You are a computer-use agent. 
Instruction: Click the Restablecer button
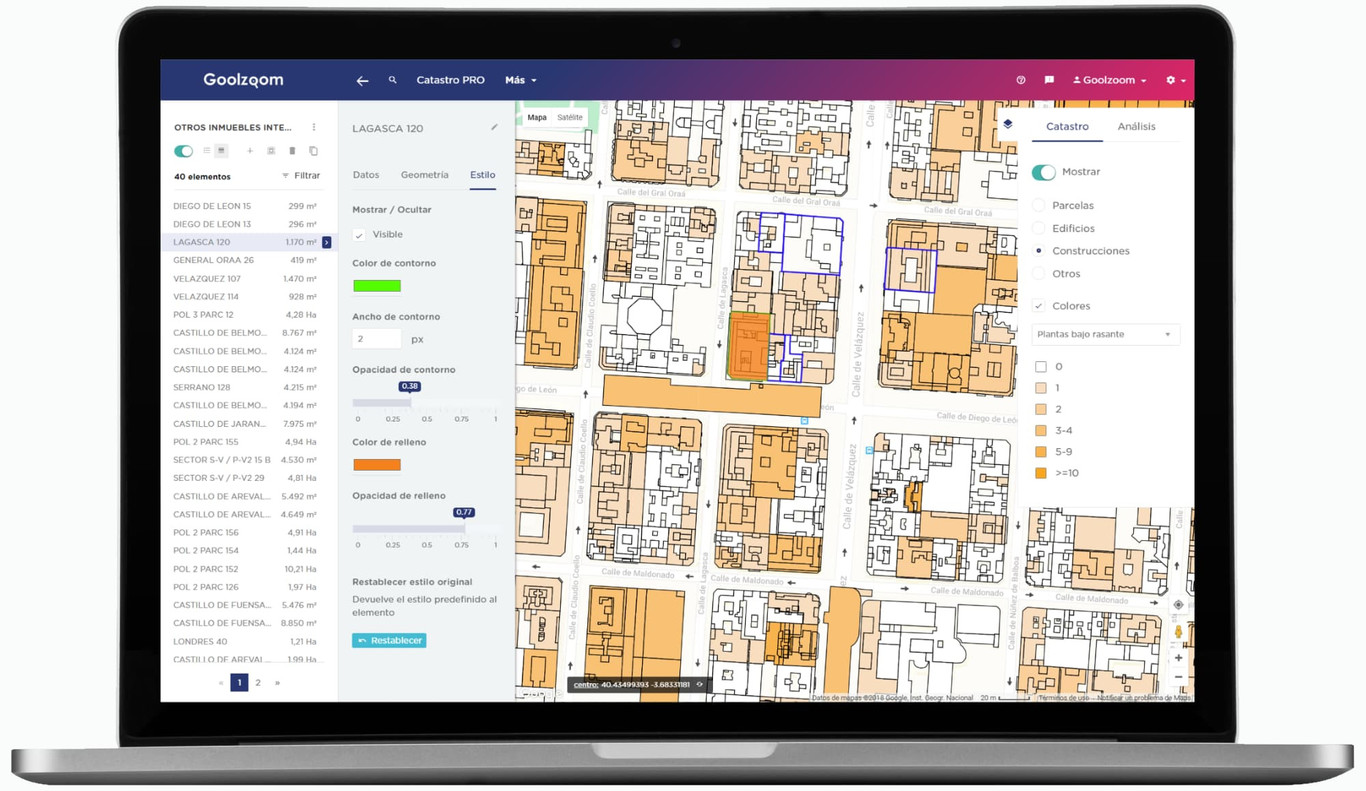(x=389, y=640)
